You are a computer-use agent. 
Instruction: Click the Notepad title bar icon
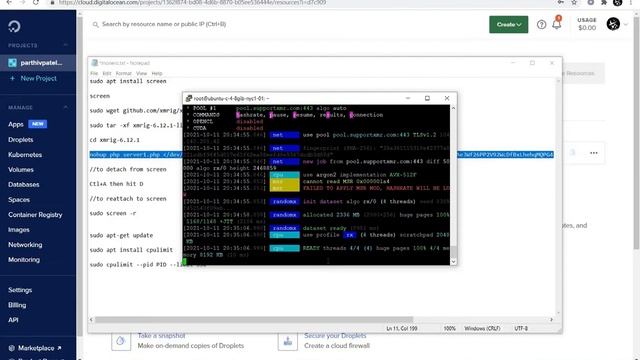point(95,63)
